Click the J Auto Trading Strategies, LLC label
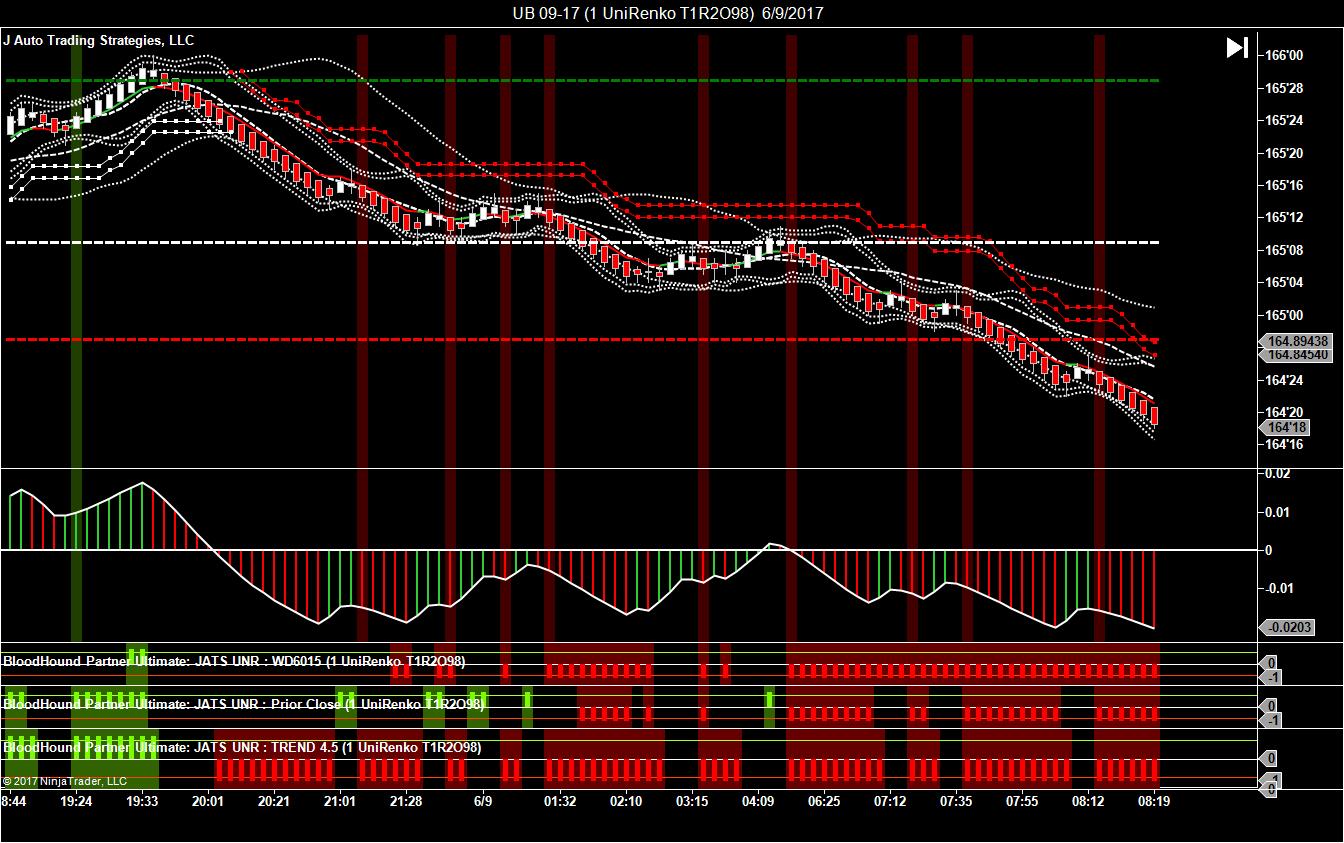 click(x=99, y=41)
